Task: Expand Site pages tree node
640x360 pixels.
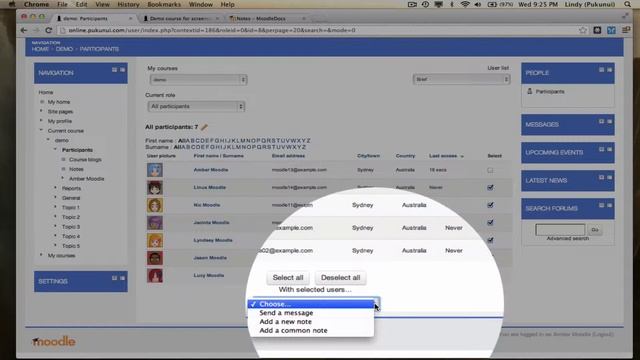Action: coord(41,111)
